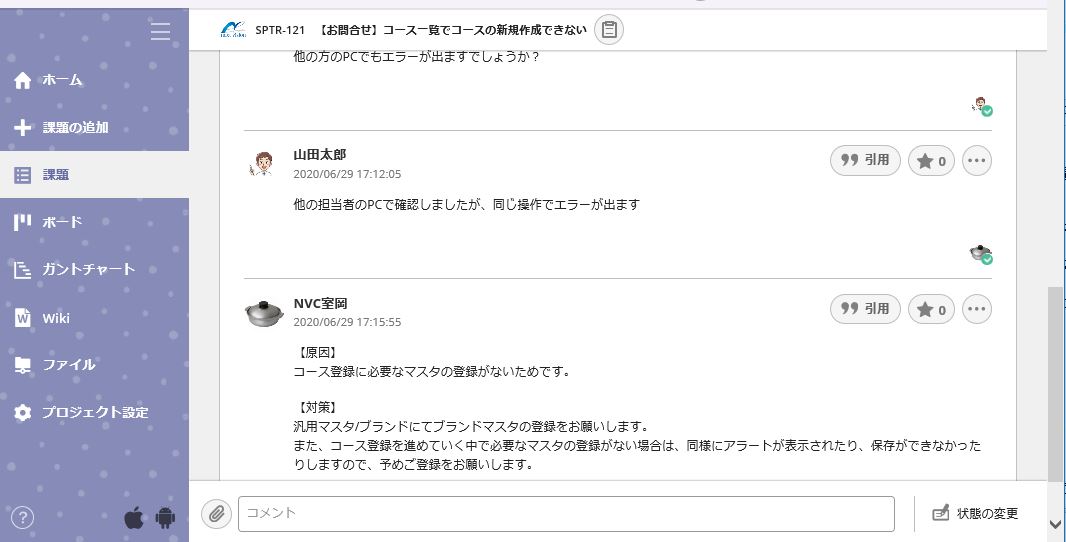1066x542 pixels.
Task: Click the gear icon beside プロジェクト設定
Action: [x=22, y=413]
